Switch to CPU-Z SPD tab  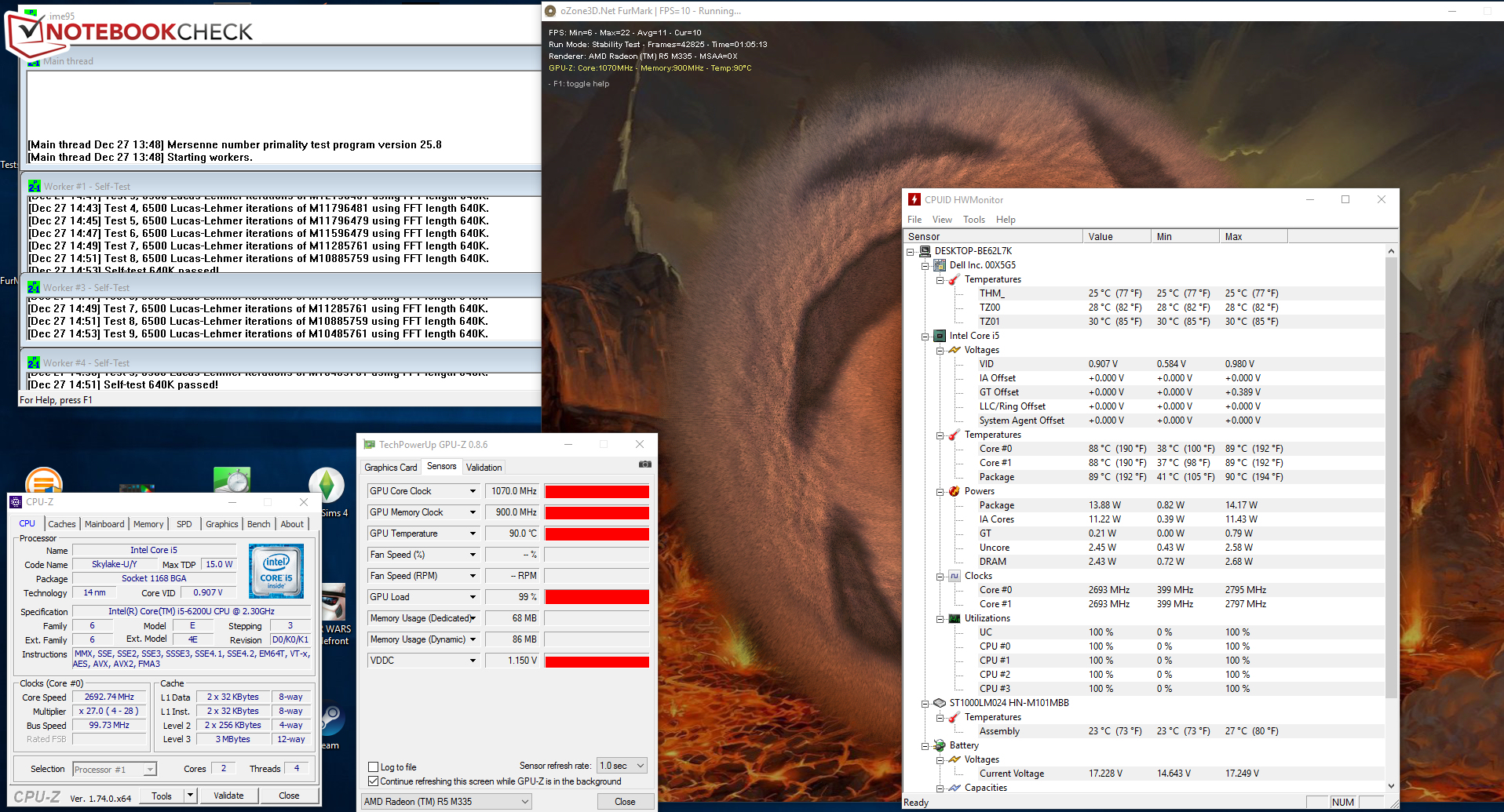[x=184, y=524]
